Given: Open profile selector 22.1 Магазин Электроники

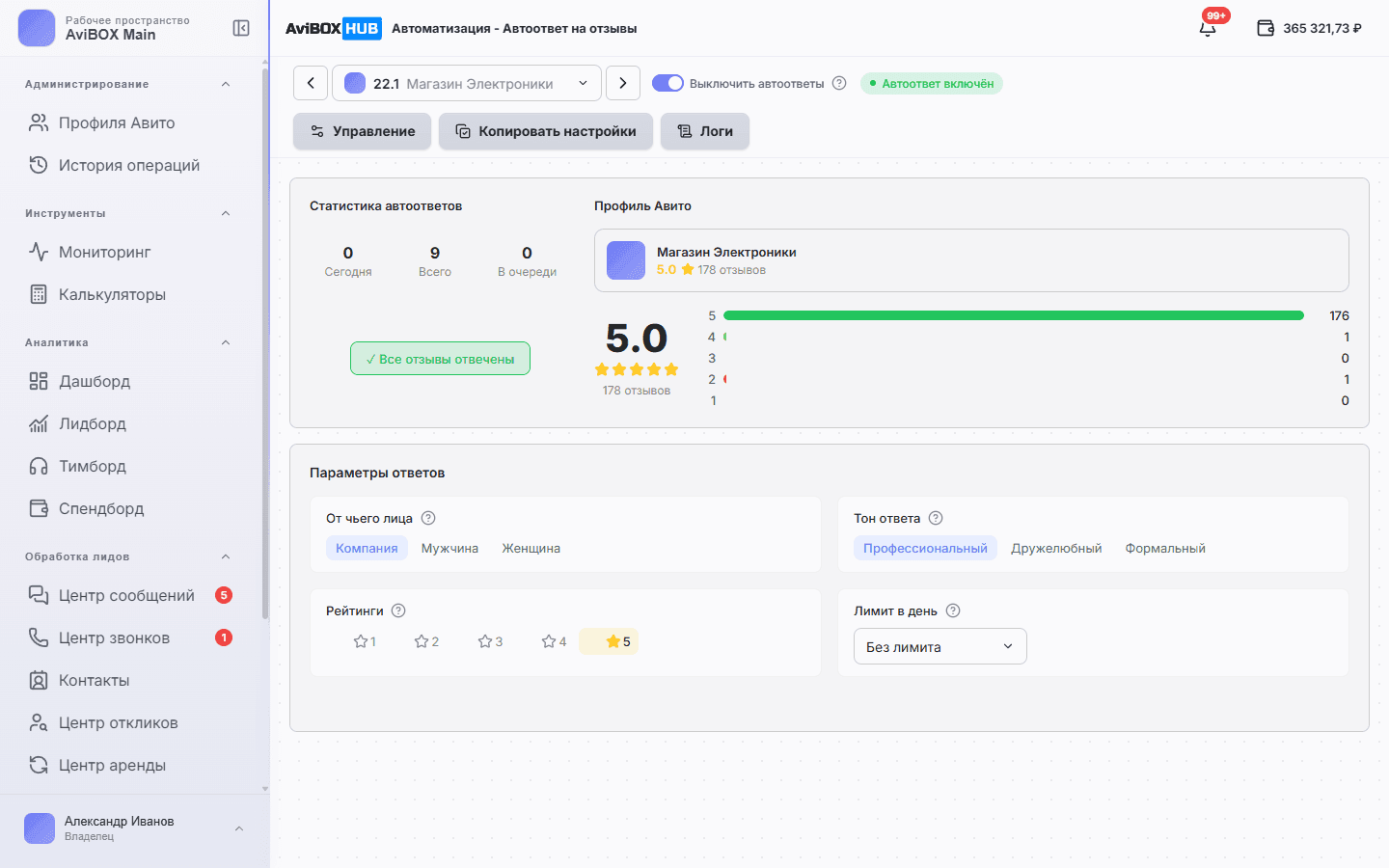Looking at the screenshot, I should tap(467, 83).
